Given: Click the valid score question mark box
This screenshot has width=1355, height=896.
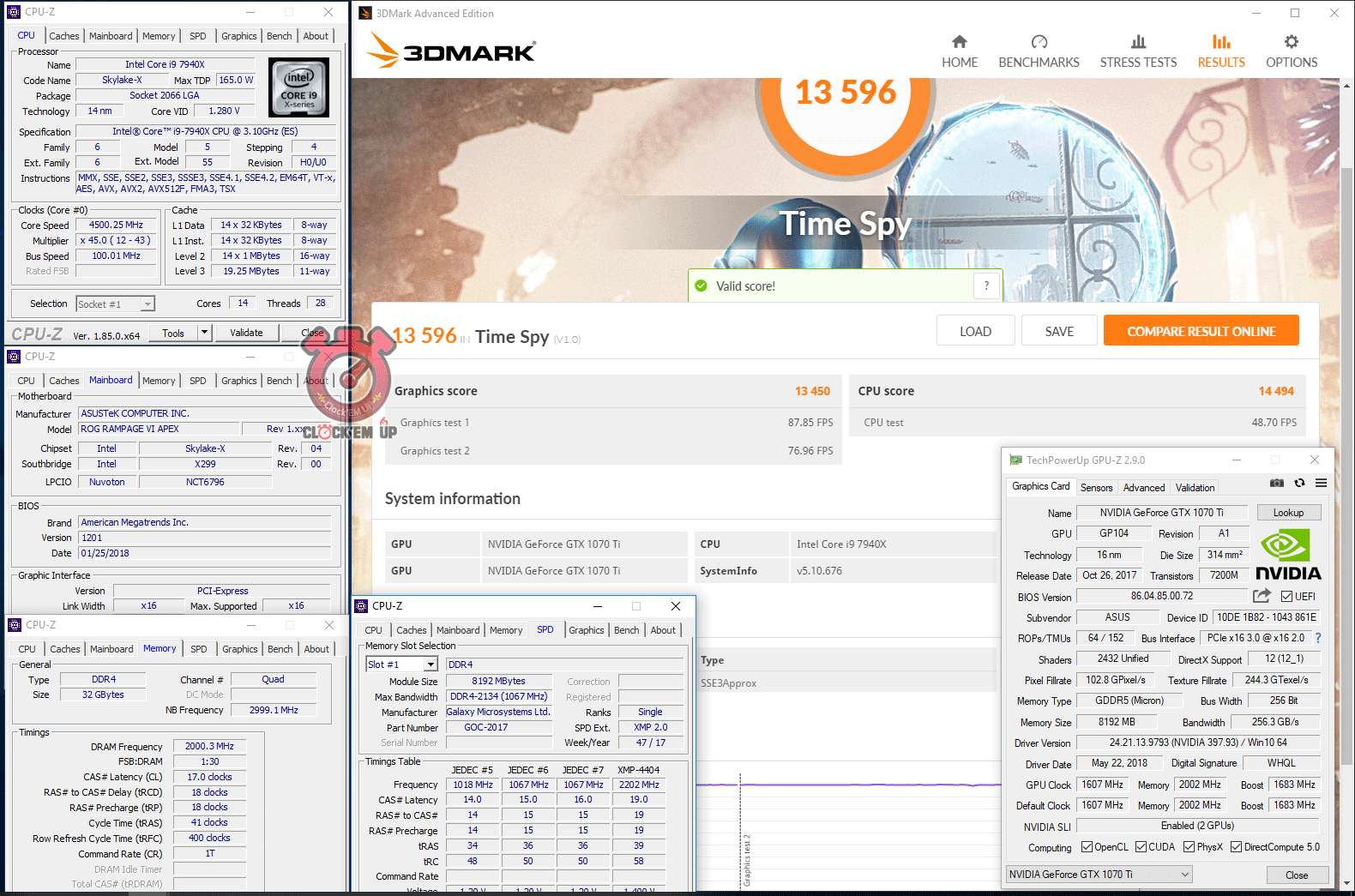Looking at the screenshot, I should click(x=986, y=286).
